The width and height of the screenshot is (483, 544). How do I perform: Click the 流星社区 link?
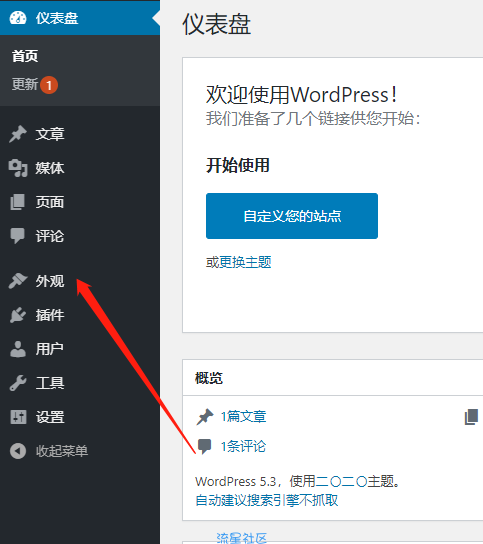(242, 538)
